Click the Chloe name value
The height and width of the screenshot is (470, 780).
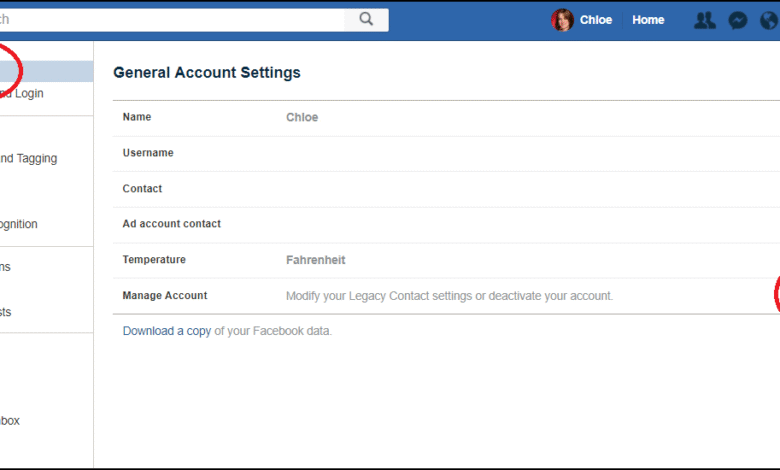click(x=302, y=117)
